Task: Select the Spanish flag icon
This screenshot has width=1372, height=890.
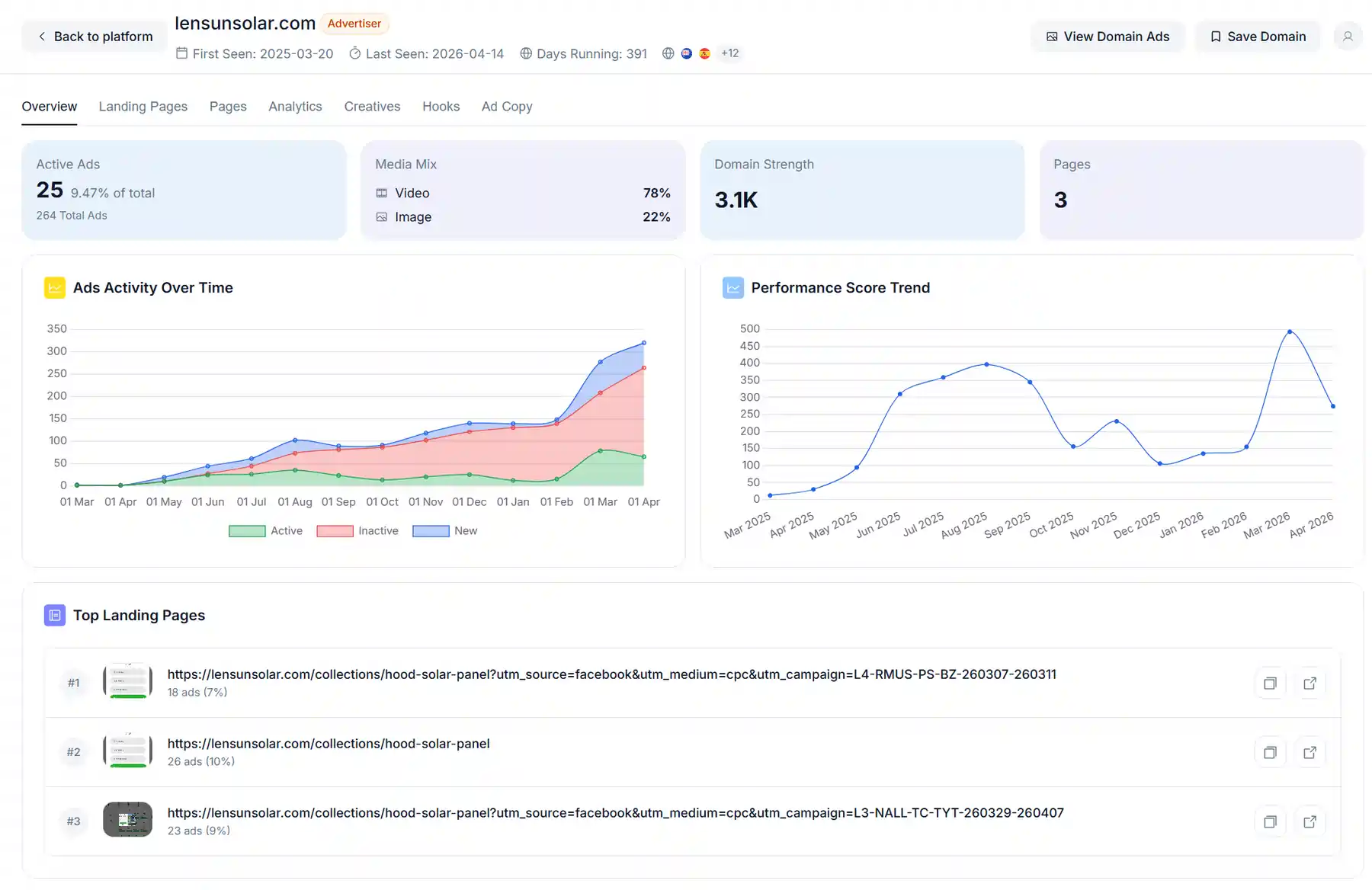Action: 704,53
